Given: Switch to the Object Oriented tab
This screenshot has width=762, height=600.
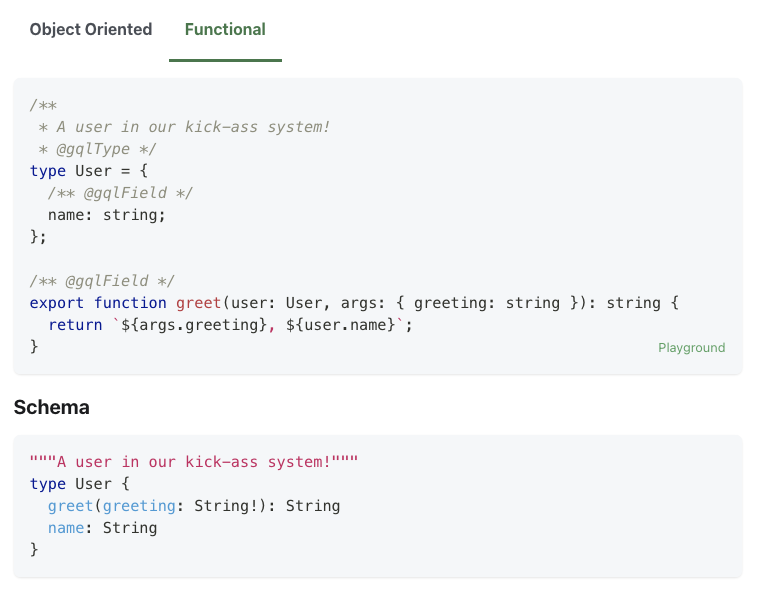Looking at the screenshot, I should [x=91, y=30].
